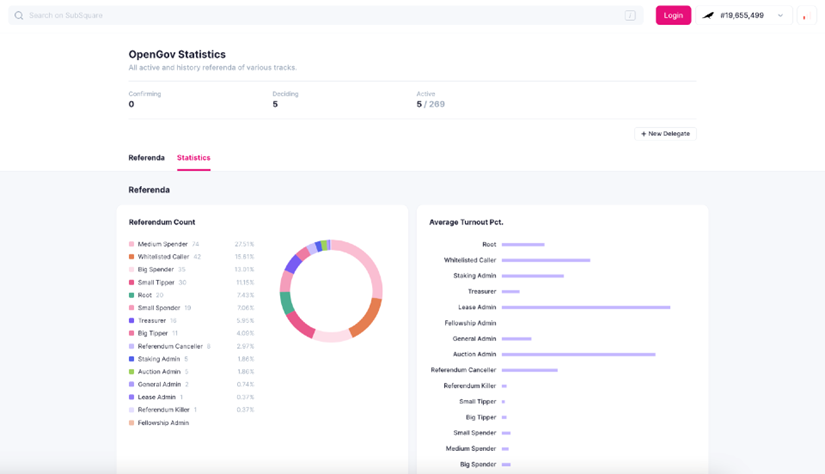The height and width of the screenshot is (474, 825).
Task: Click the chevron arrow in network selector
Action: [x=780, y=16]
